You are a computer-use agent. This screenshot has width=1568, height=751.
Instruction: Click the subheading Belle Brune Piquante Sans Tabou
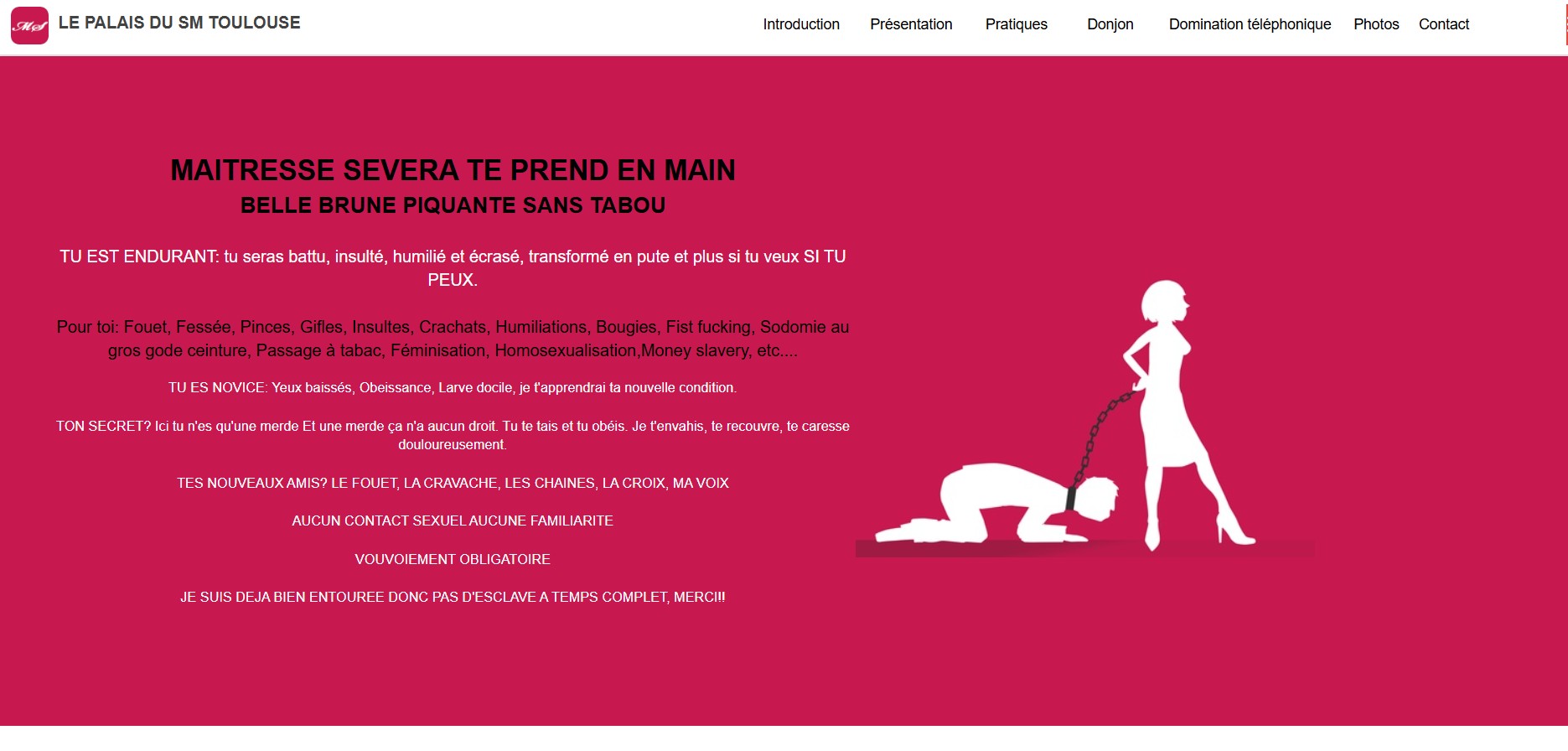click(453, 205)
